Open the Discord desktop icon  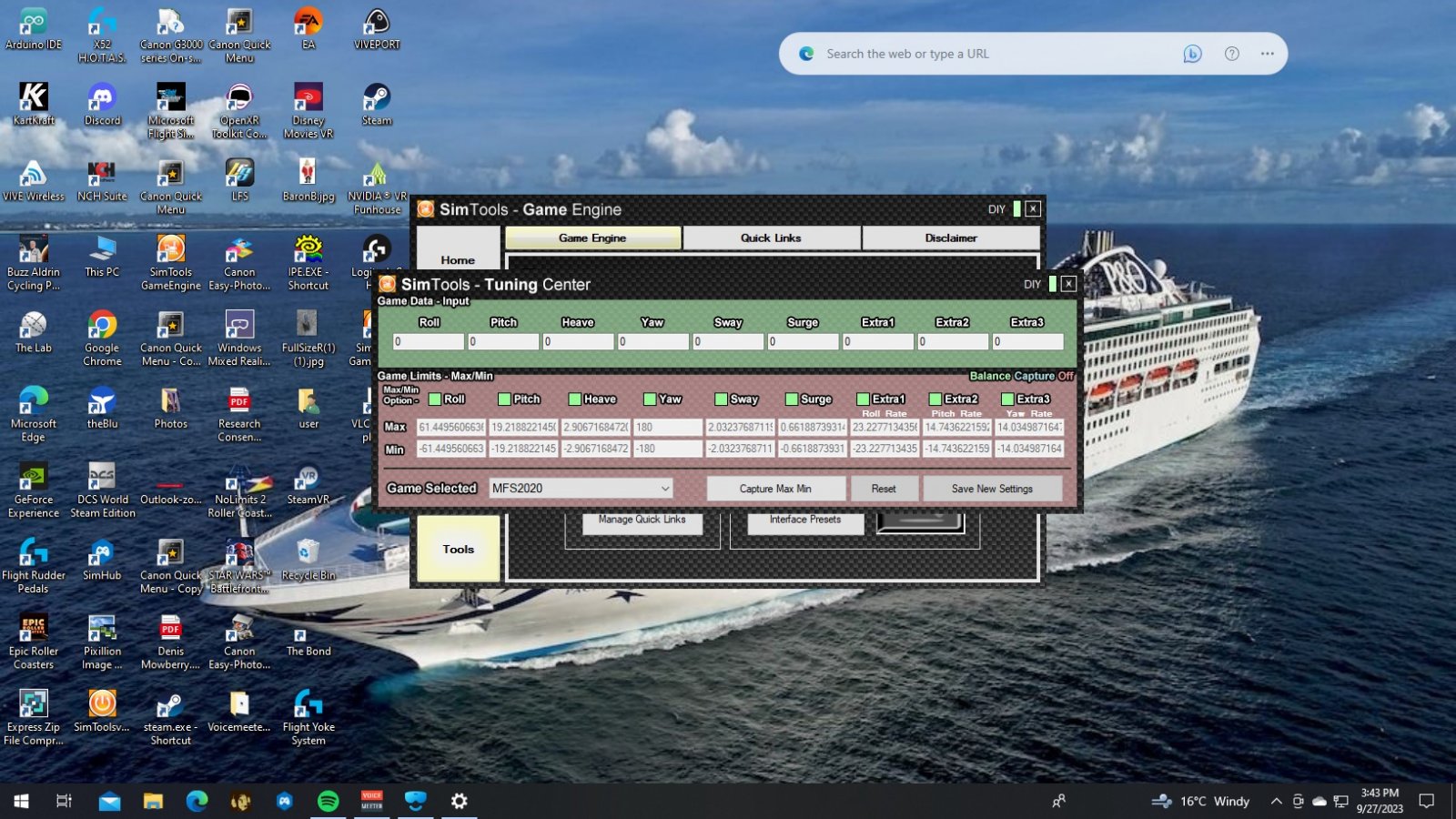(102, 105)
